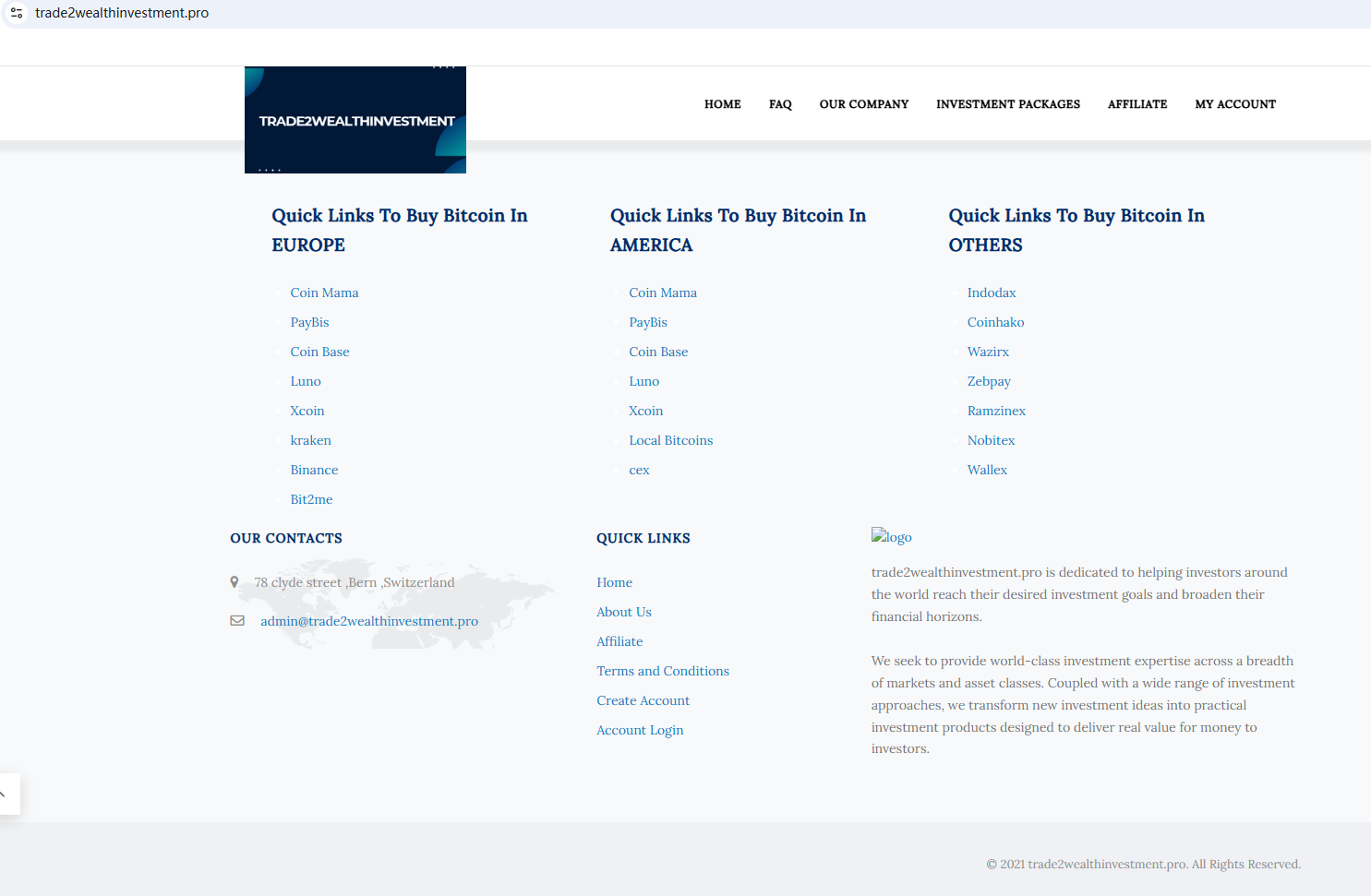Go to the My Account menu

click(x=1234, y=104)
